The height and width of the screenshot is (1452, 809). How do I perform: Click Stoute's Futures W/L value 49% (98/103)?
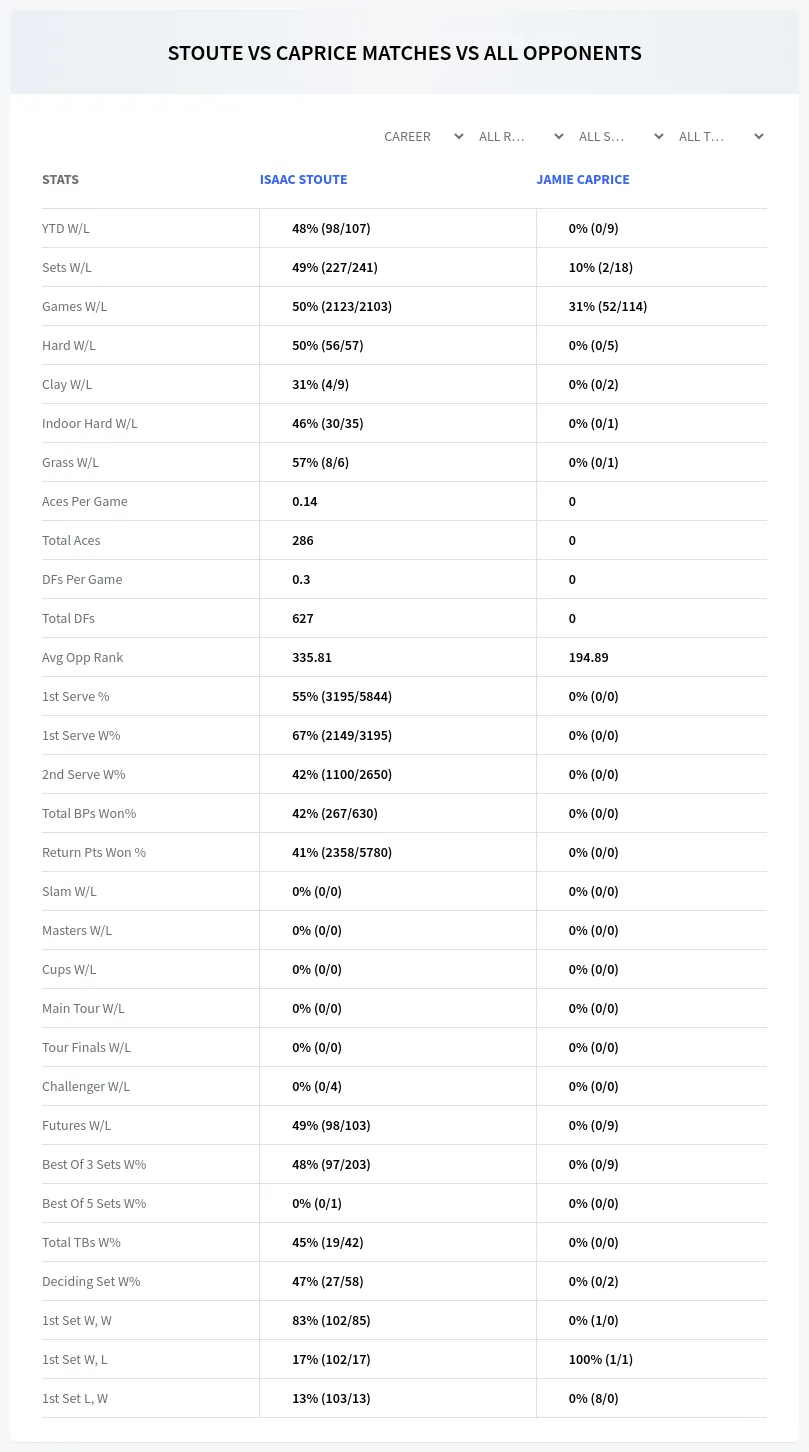(x=331, y=1125)
